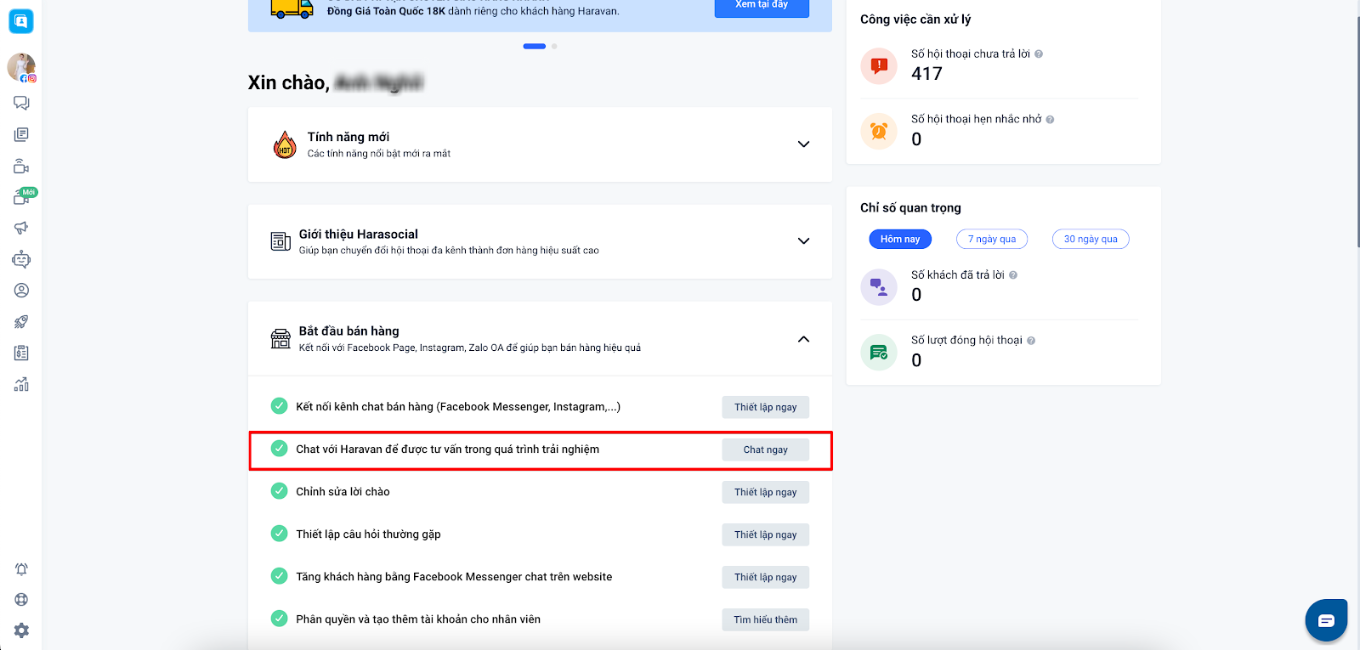Open the bar chart reports sidebar icon
Image resolution: width=1360 pixels, height=650 pixels.
pos(21,384)
